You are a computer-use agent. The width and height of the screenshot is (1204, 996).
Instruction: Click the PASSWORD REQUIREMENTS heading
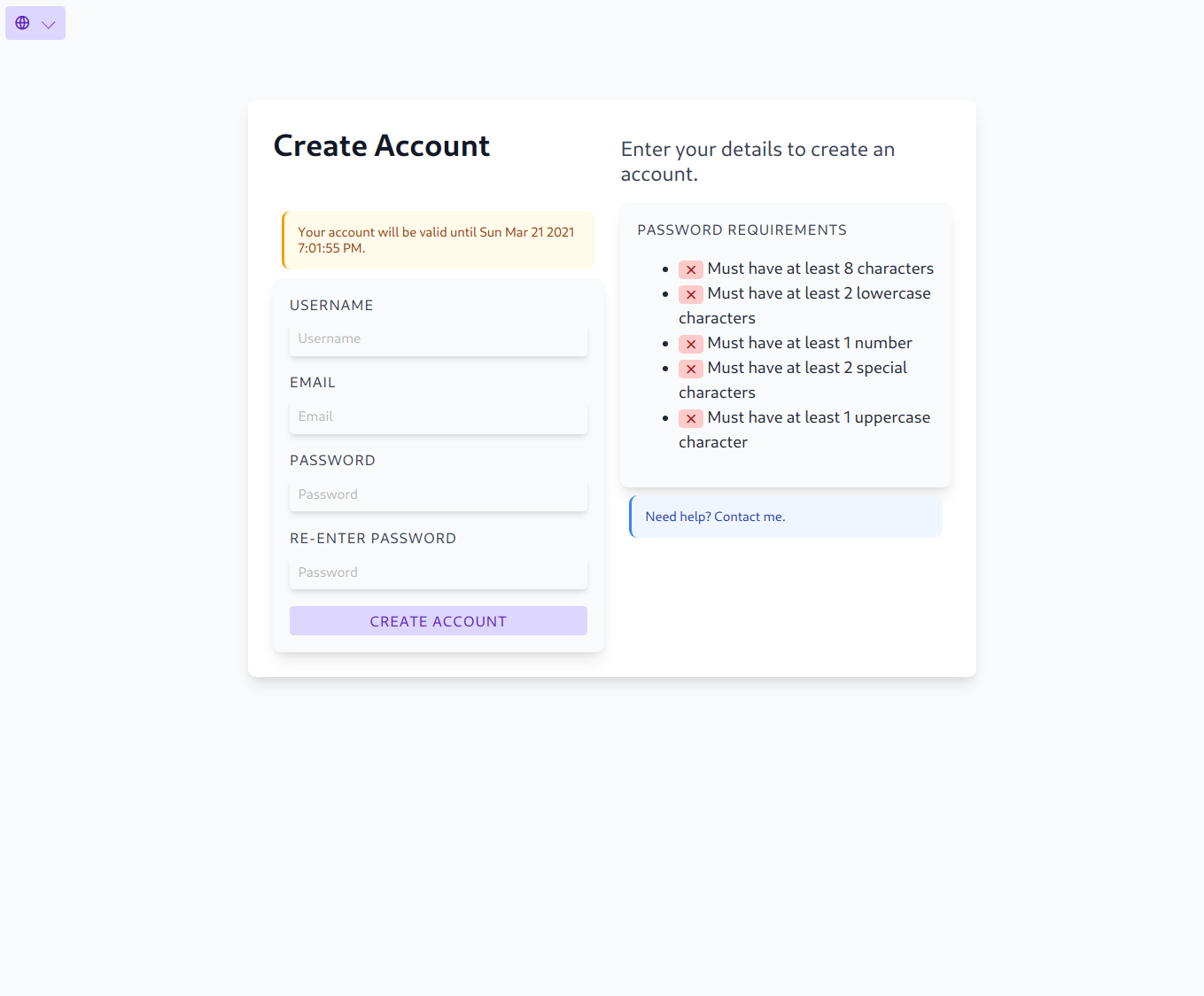click(742, 230)
